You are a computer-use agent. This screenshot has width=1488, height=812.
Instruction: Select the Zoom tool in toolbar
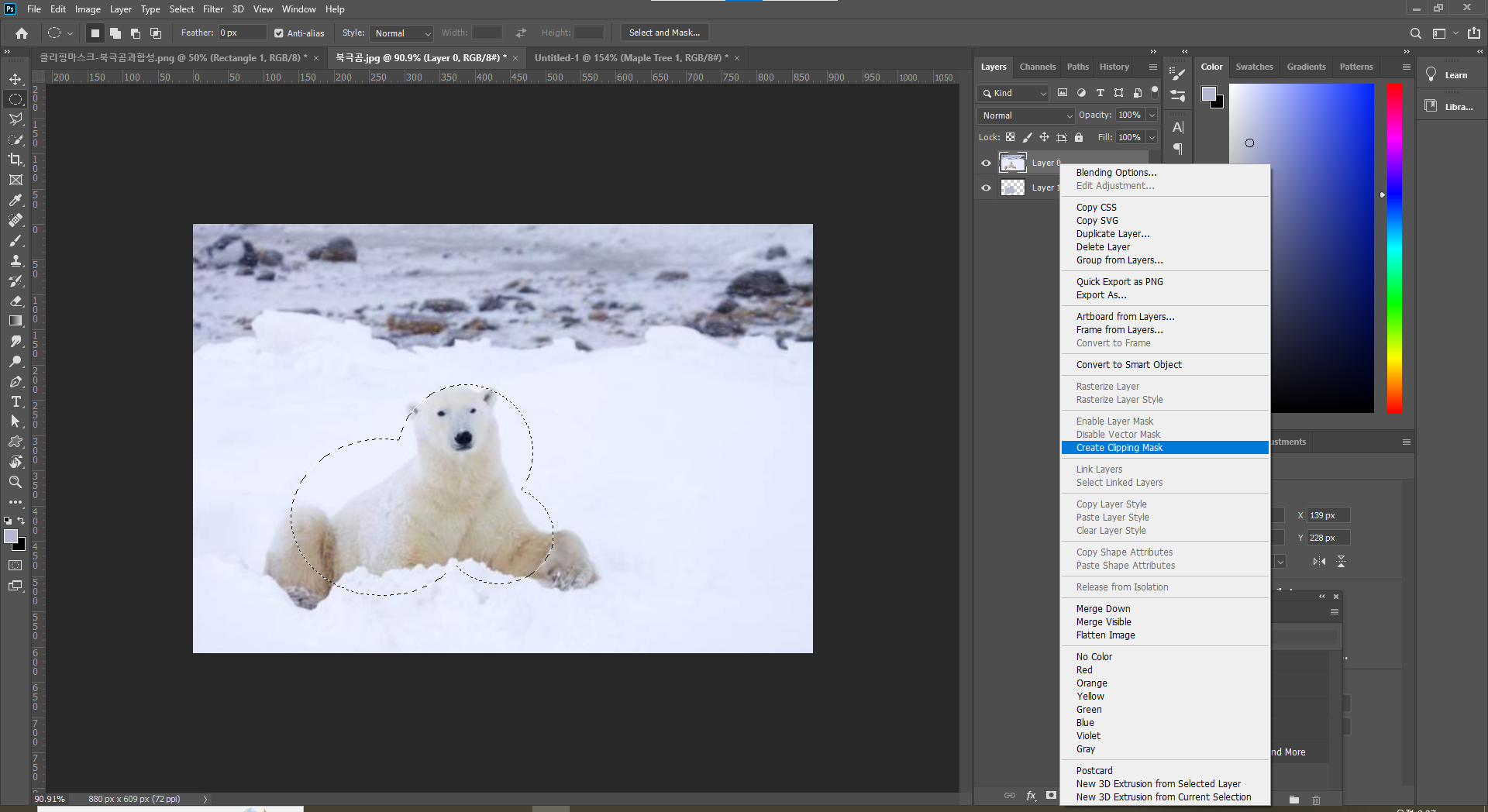pyautogui.click(x=15, y=482)
